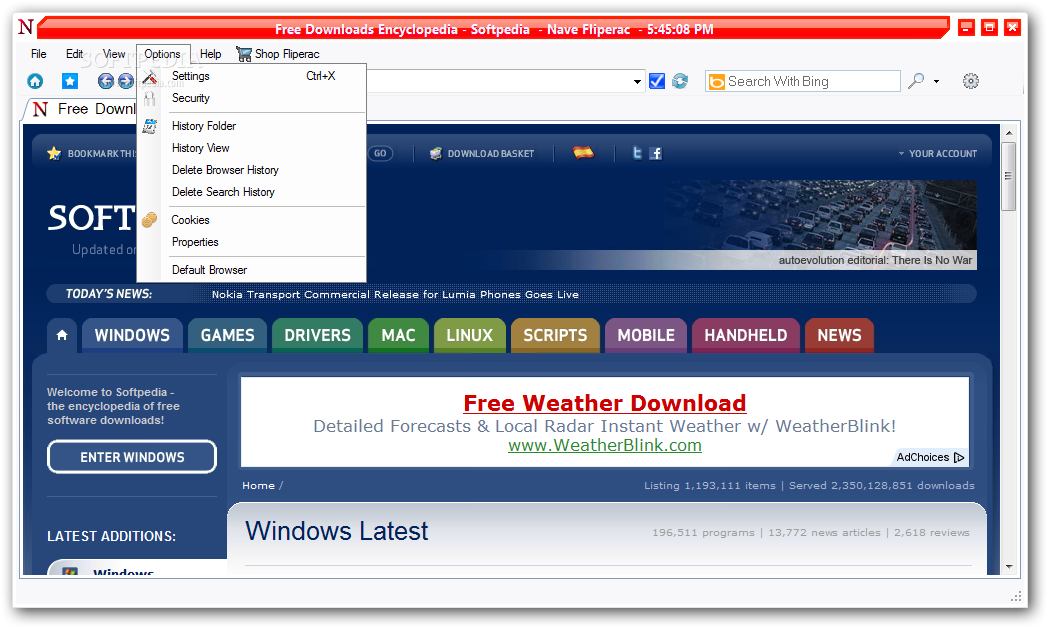Open Free Weather Download ad link
The image size is (1048, 628).
[605, 404]
